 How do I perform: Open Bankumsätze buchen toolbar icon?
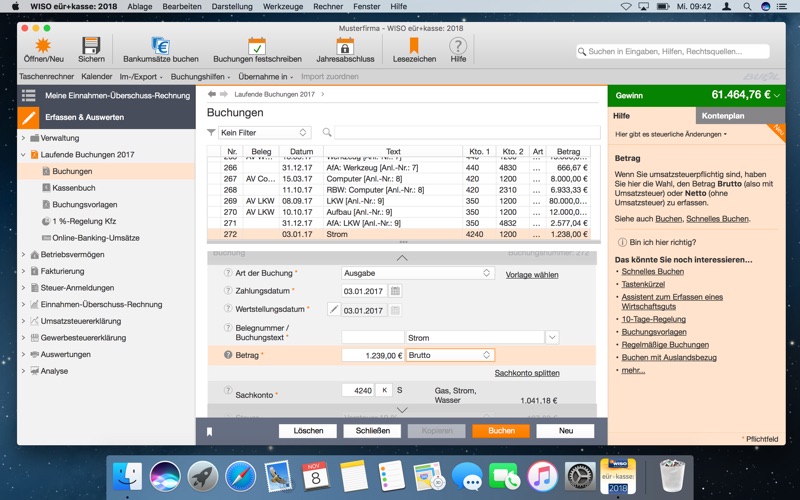click(x=161, y=45)
